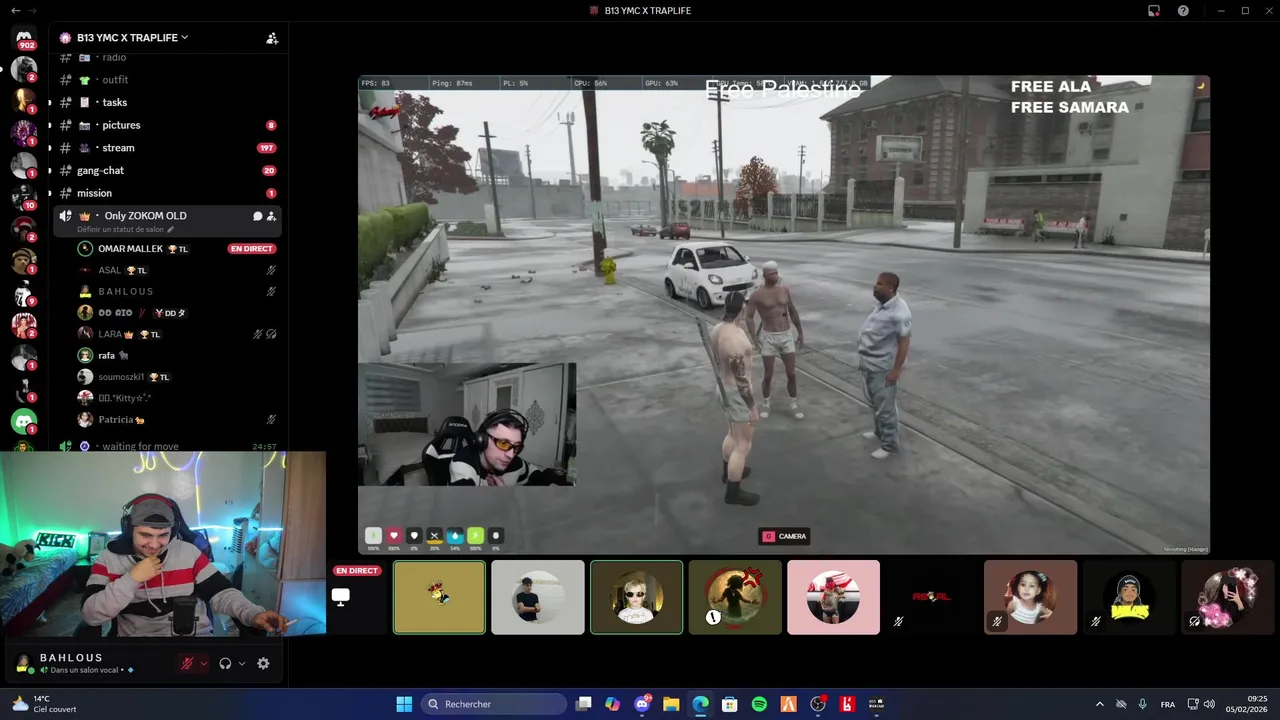
Task: Click BAHLOUS username in bottom user panel
Action: coord(71,657)
